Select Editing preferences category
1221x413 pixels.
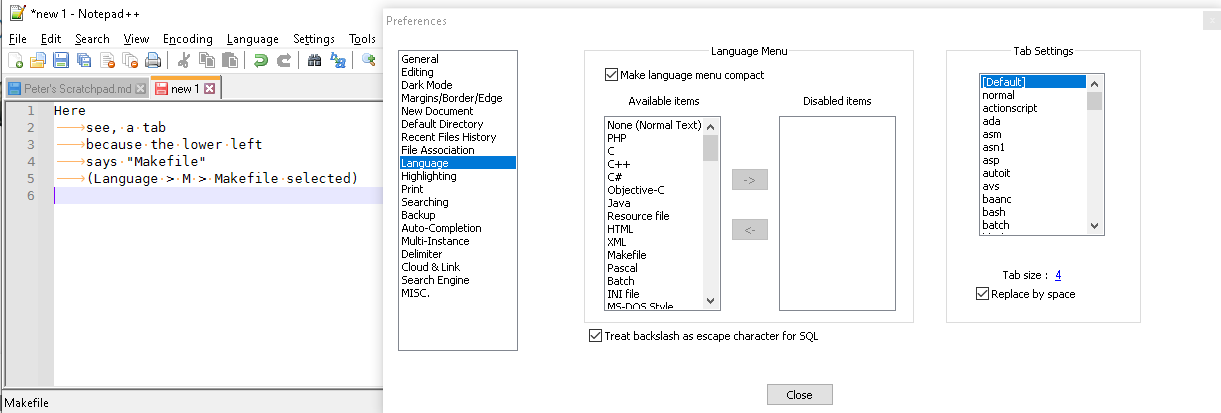(x=457, y=73)
